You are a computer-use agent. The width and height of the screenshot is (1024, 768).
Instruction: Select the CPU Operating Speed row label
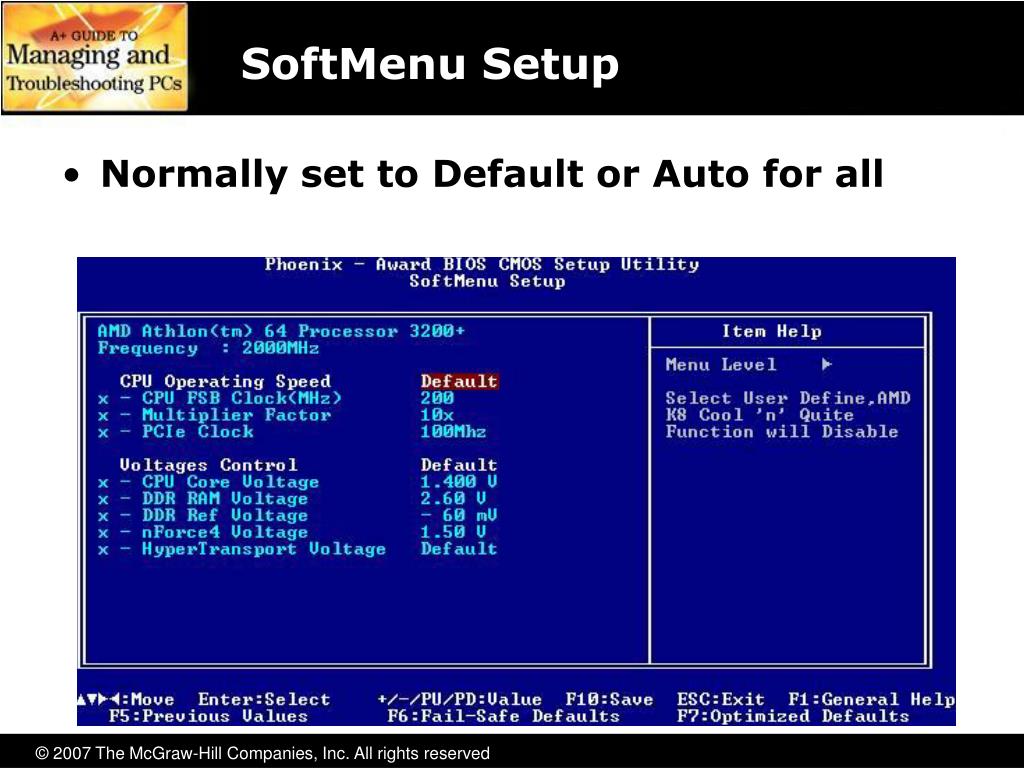[225, 381]
